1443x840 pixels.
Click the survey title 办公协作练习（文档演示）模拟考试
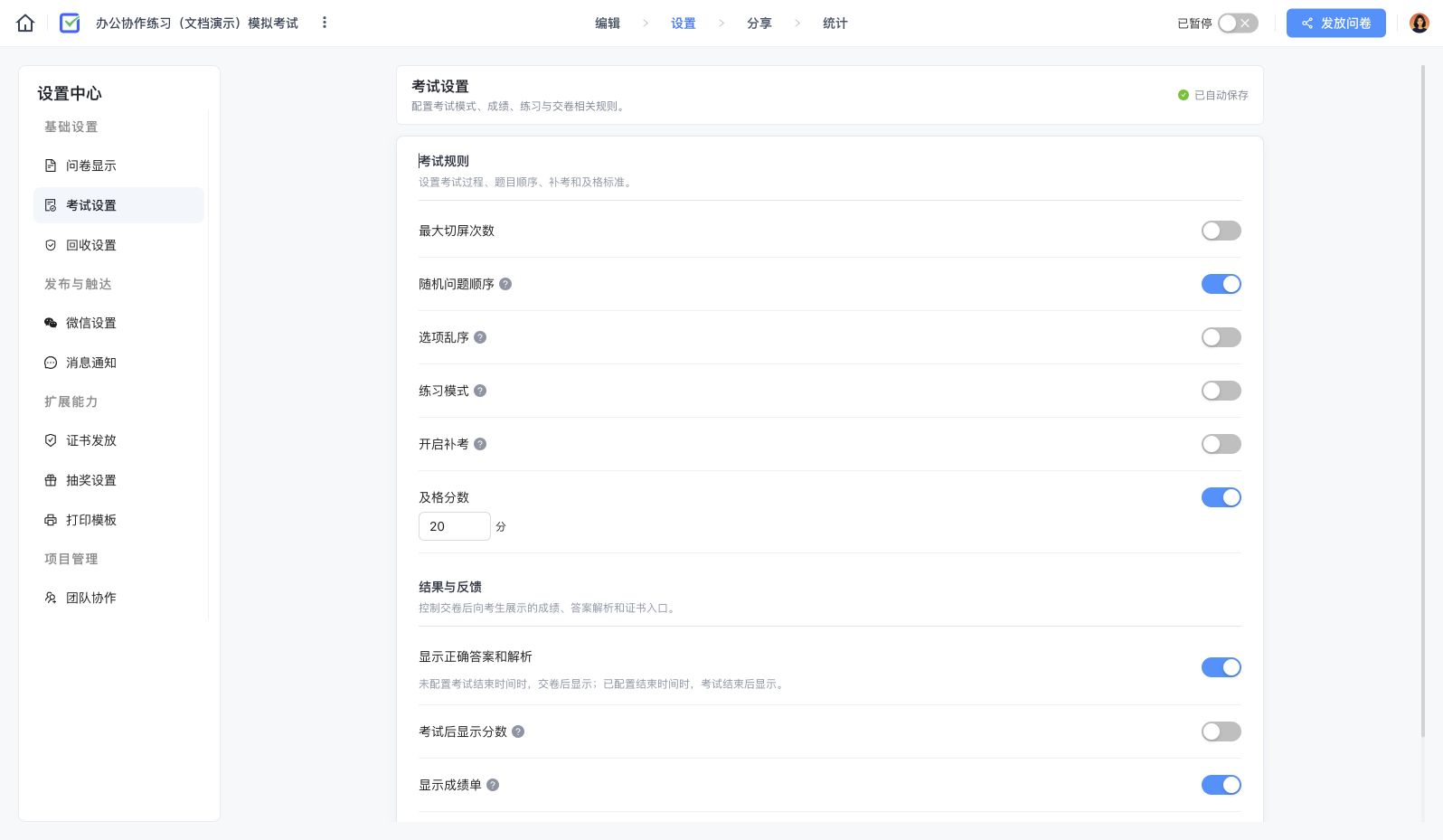pyautogui.click(x=197, y=24)
